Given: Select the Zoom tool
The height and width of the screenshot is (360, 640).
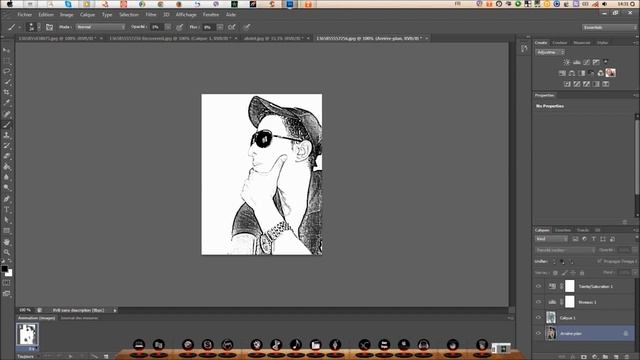Looking at the screenshot, I should point(7,253).
